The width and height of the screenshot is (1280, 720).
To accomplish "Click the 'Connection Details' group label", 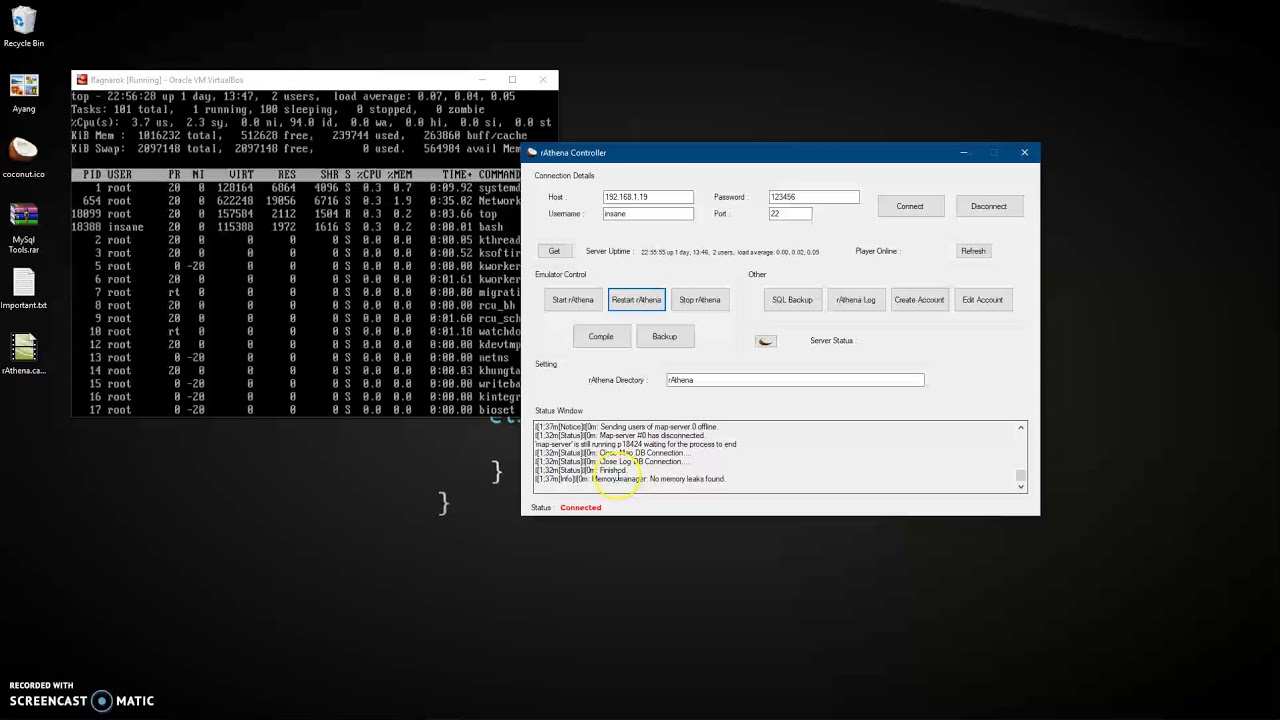I will (x=565, y=176).
